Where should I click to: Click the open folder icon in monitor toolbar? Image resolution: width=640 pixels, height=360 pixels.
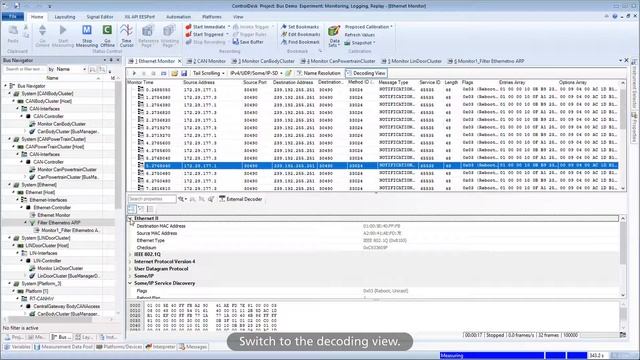[x=174, y=73]
